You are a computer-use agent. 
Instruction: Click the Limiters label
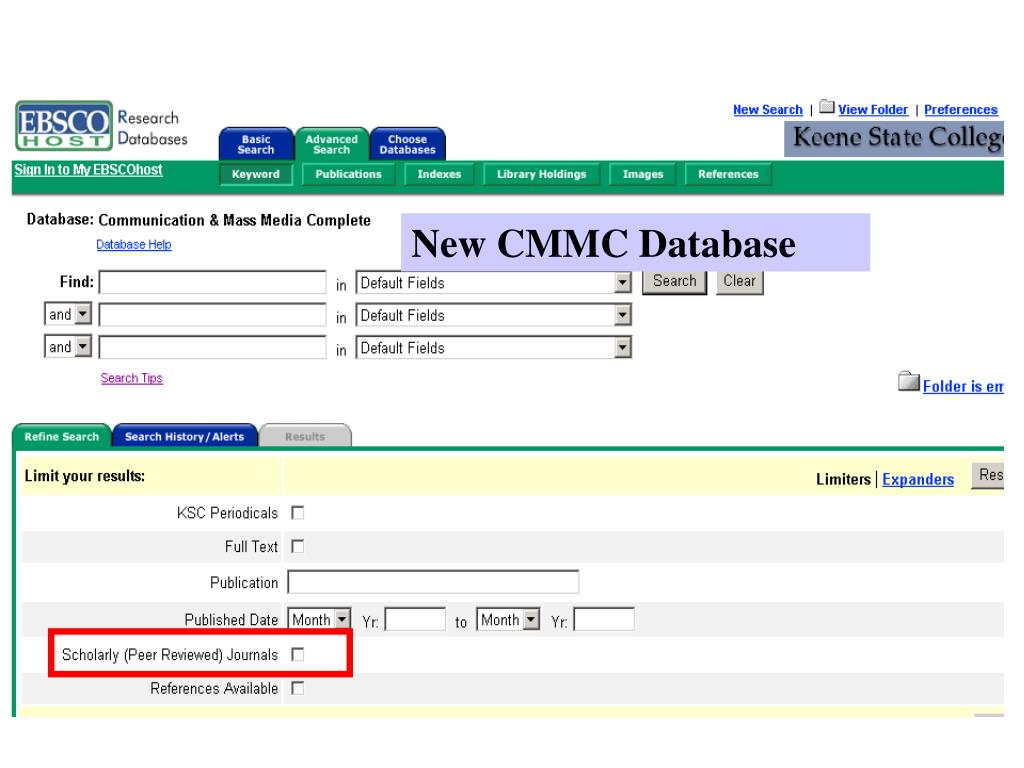click(843, 479)
